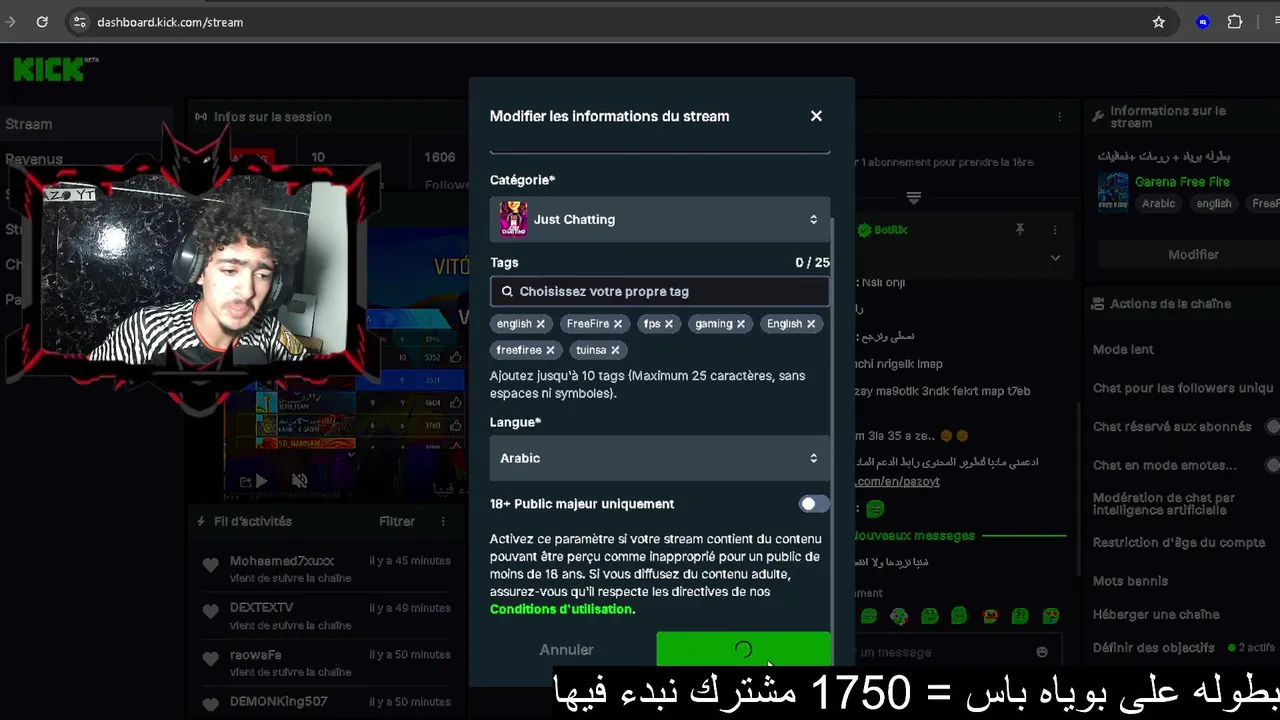Remove the capitalized "English" tag
1280x720 pixels.
(x=811, y=324)
